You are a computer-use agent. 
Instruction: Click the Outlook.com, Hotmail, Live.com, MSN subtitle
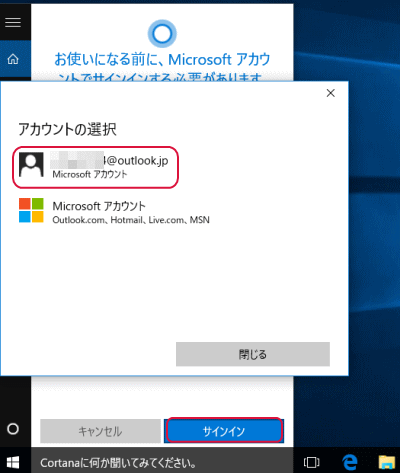coord(131,220)
